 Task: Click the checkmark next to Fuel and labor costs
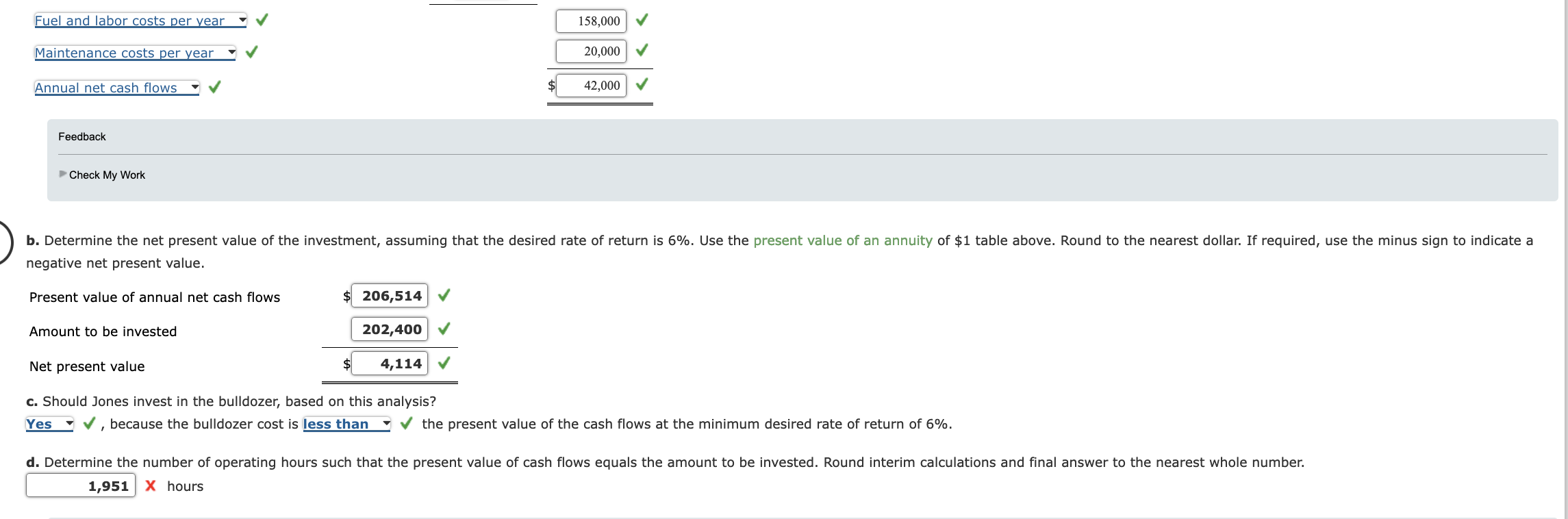261,21
